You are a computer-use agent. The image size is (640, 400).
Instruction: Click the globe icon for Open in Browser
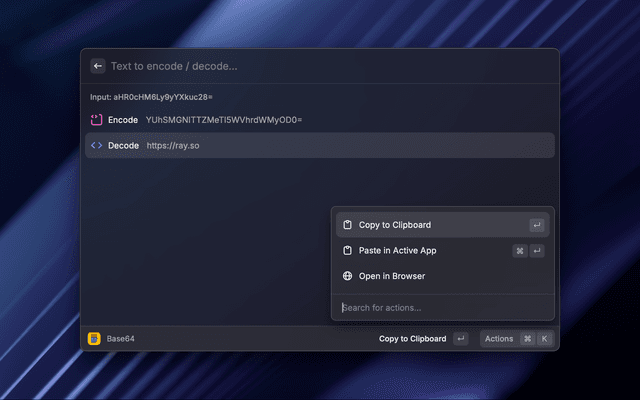pyautogui.click(x=348, y=276)
